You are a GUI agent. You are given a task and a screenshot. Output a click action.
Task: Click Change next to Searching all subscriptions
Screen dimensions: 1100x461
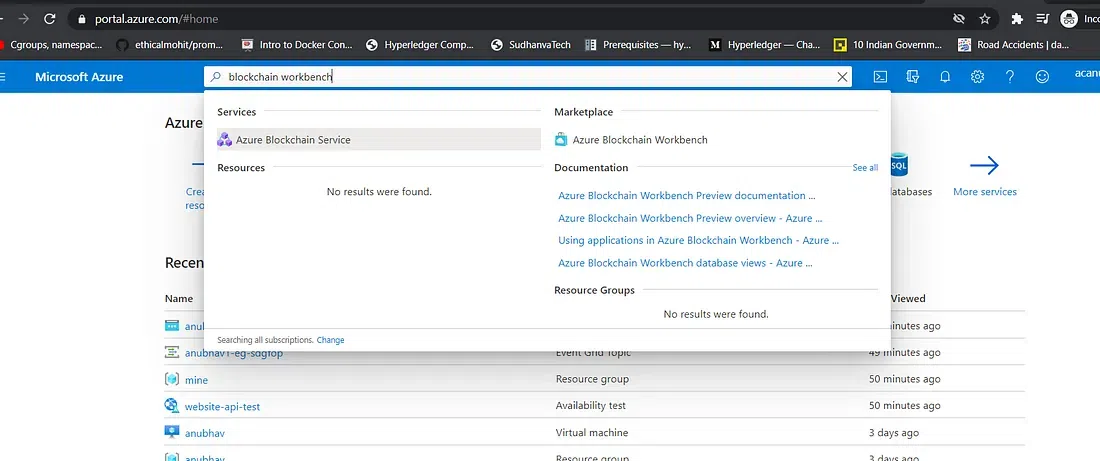(330, 340)
